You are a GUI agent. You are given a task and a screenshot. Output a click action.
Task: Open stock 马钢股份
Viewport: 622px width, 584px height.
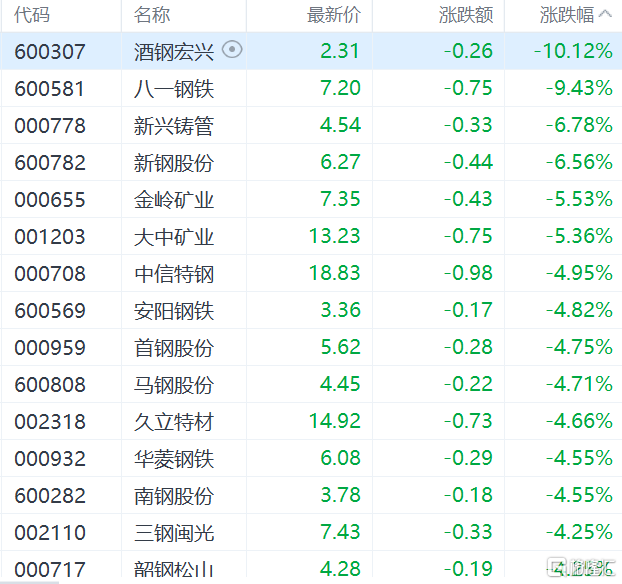[x=174, y=385]
